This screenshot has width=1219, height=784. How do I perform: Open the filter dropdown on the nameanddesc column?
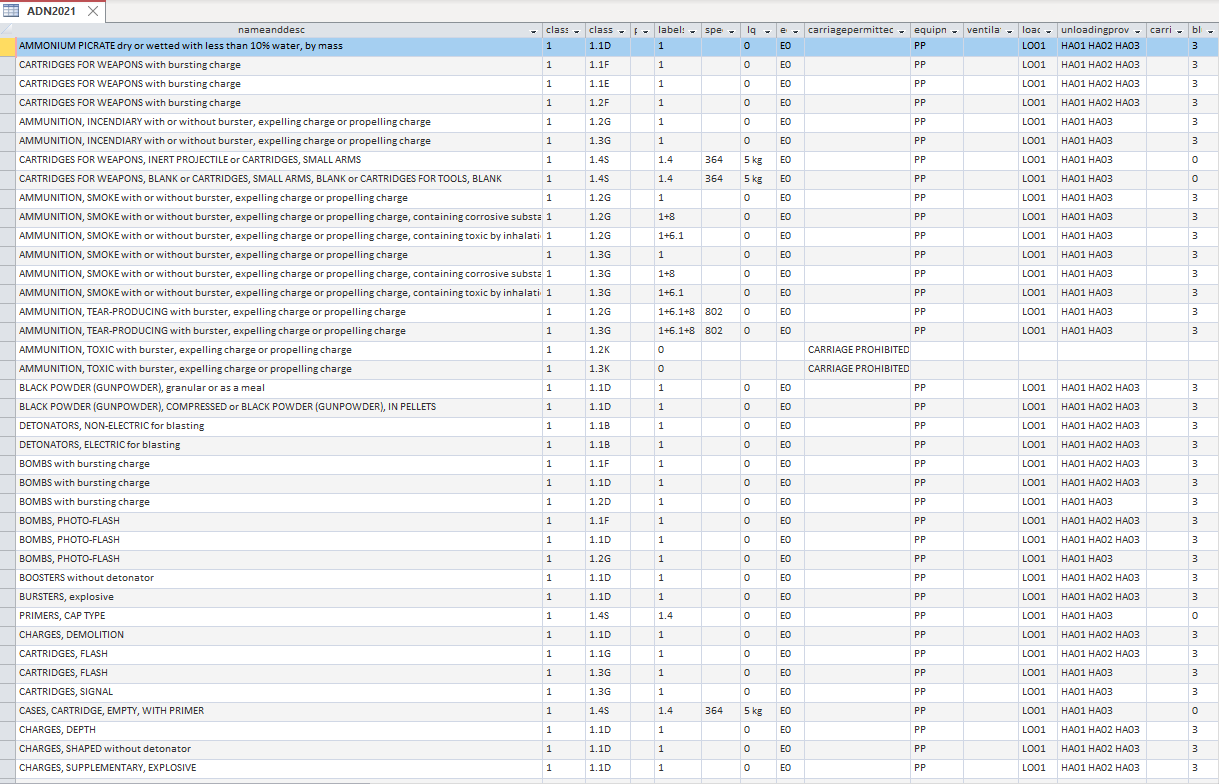(532, 30)
